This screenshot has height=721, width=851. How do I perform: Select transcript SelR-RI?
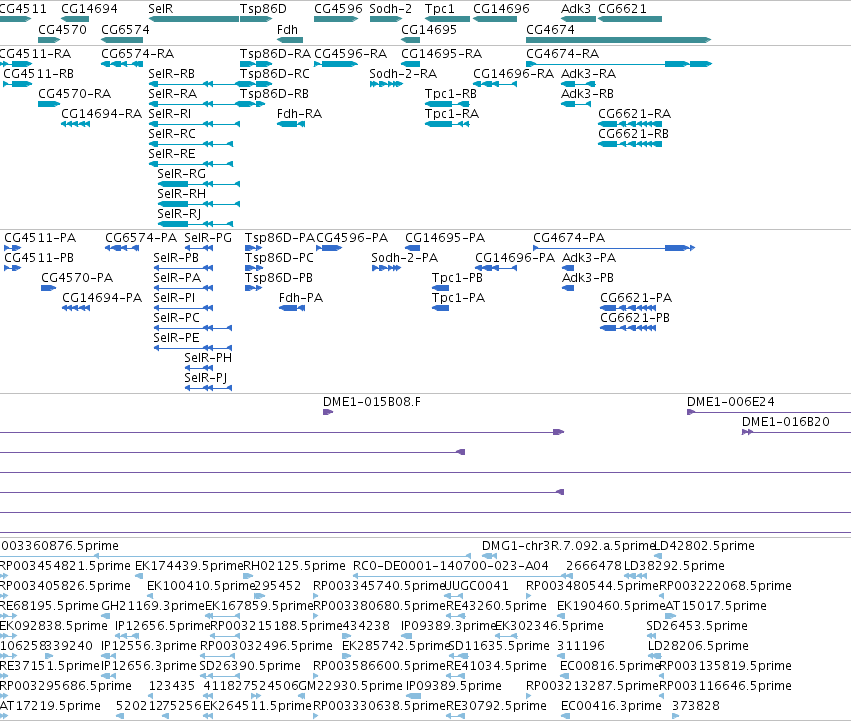194,124
